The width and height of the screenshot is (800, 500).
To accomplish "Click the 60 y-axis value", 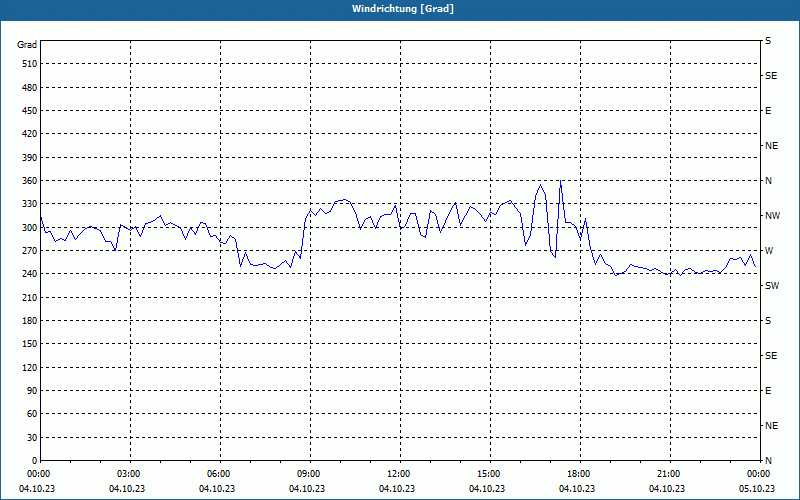I will click(32, 414).
